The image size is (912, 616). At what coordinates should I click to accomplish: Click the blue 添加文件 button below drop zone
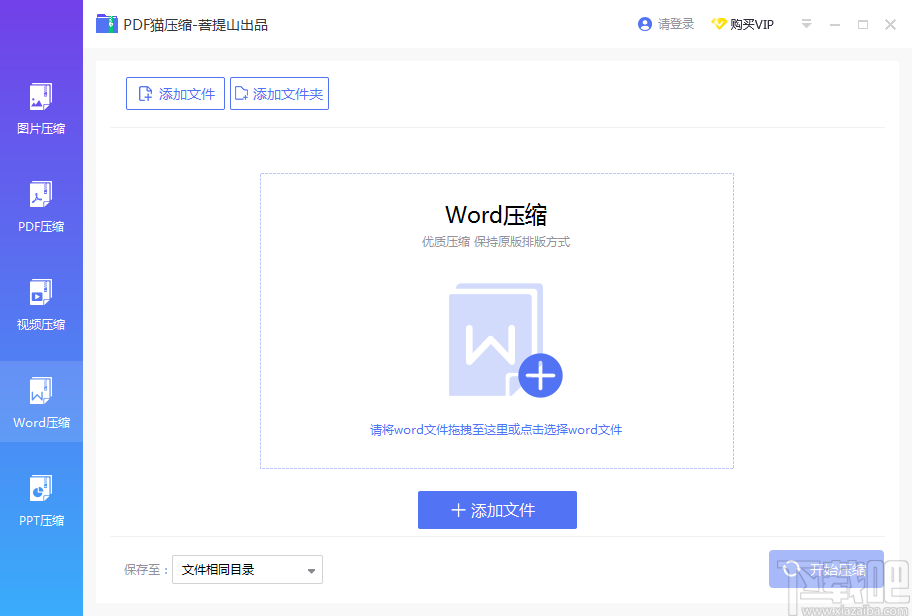click(x=497, y=510)
